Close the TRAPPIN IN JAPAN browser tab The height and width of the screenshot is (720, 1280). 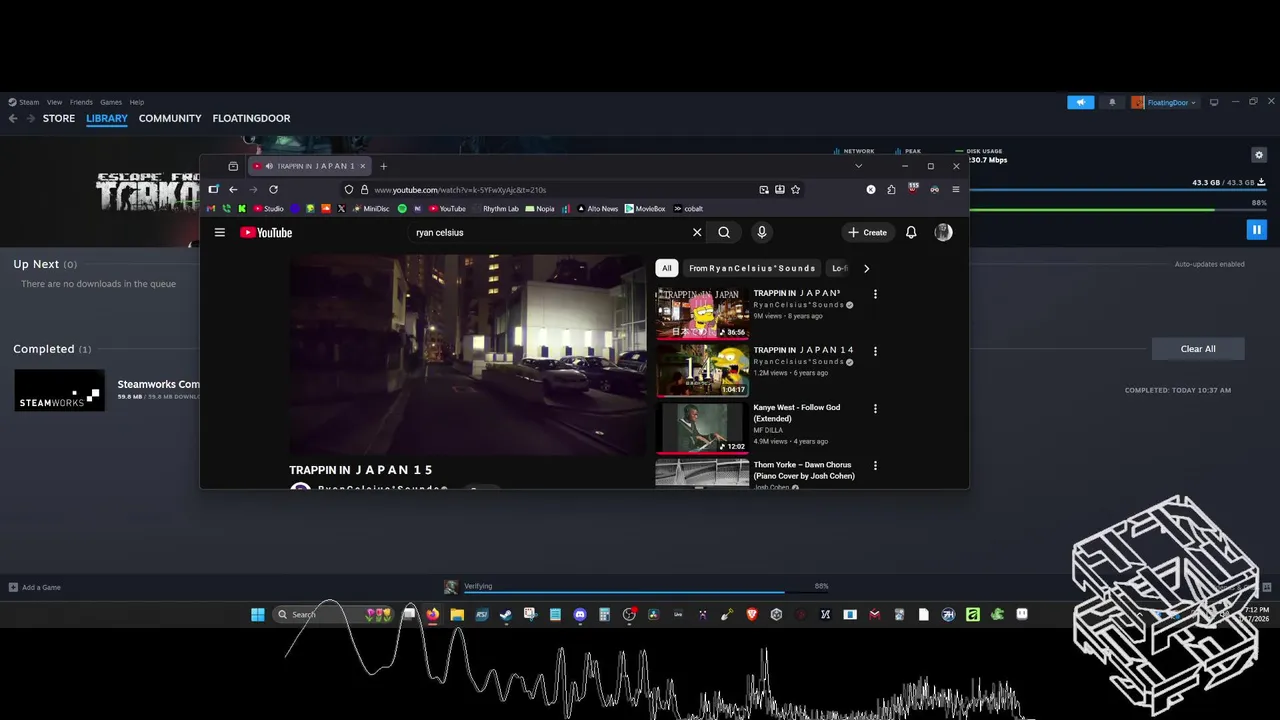[362, 166]
